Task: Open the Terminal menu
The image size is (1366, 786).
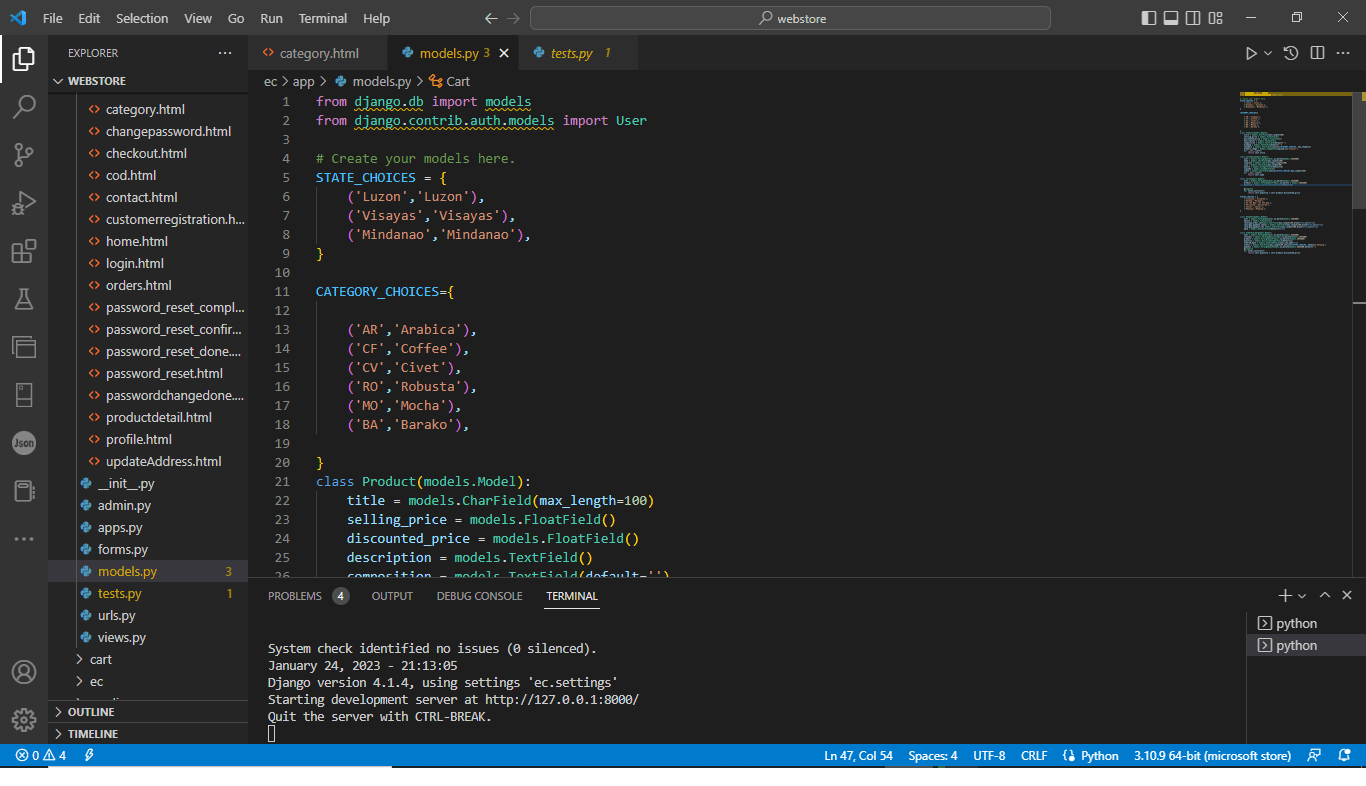Action: [x=322, y=18]
